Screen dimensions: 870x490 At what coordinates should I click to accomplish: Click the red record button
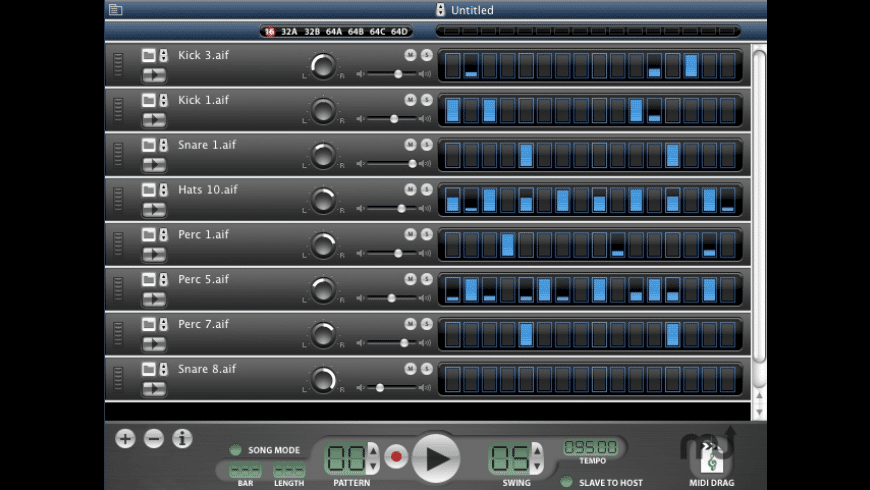click(x=396, y=456)
